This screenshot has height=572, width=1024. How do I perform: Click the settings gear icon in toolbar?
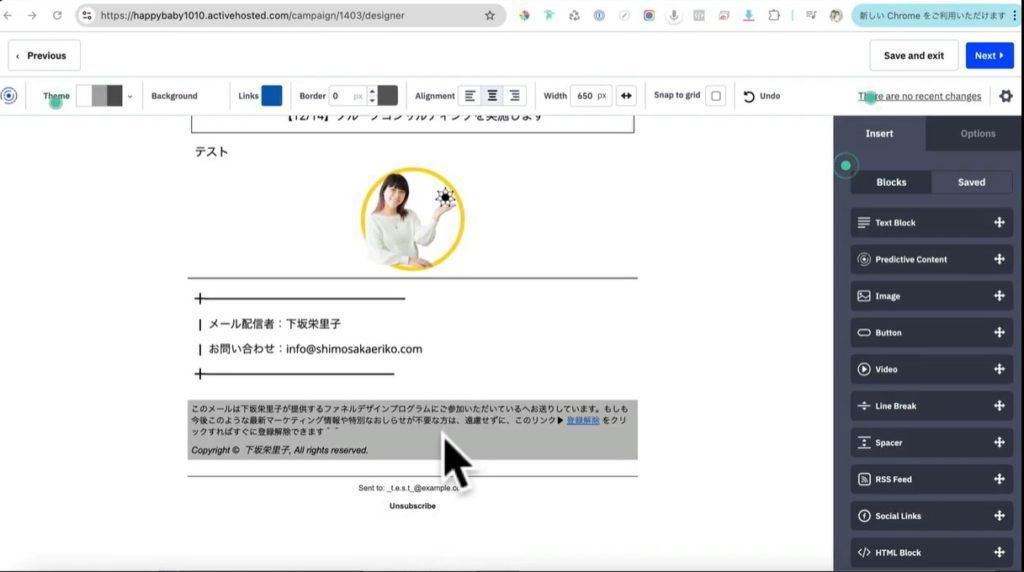tap(1006, 96)
